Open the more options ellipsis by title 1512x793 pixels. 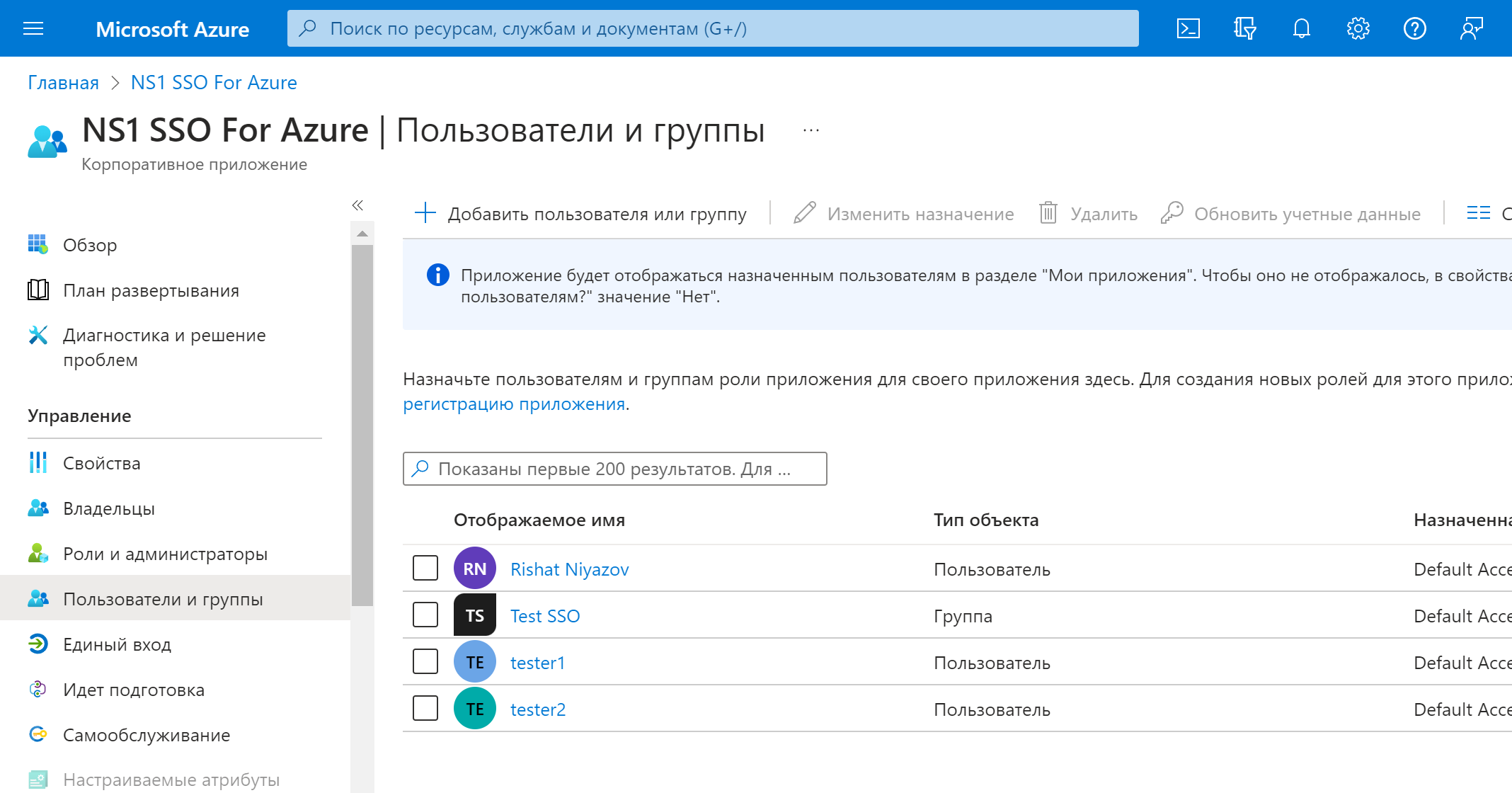pyautogui.click(x=811, y=130)
